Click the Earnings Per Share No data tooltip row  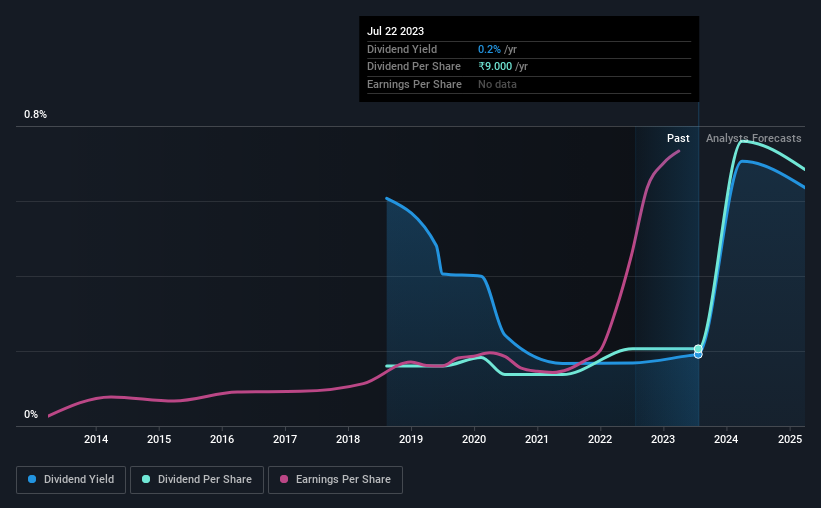click(529, 84)
